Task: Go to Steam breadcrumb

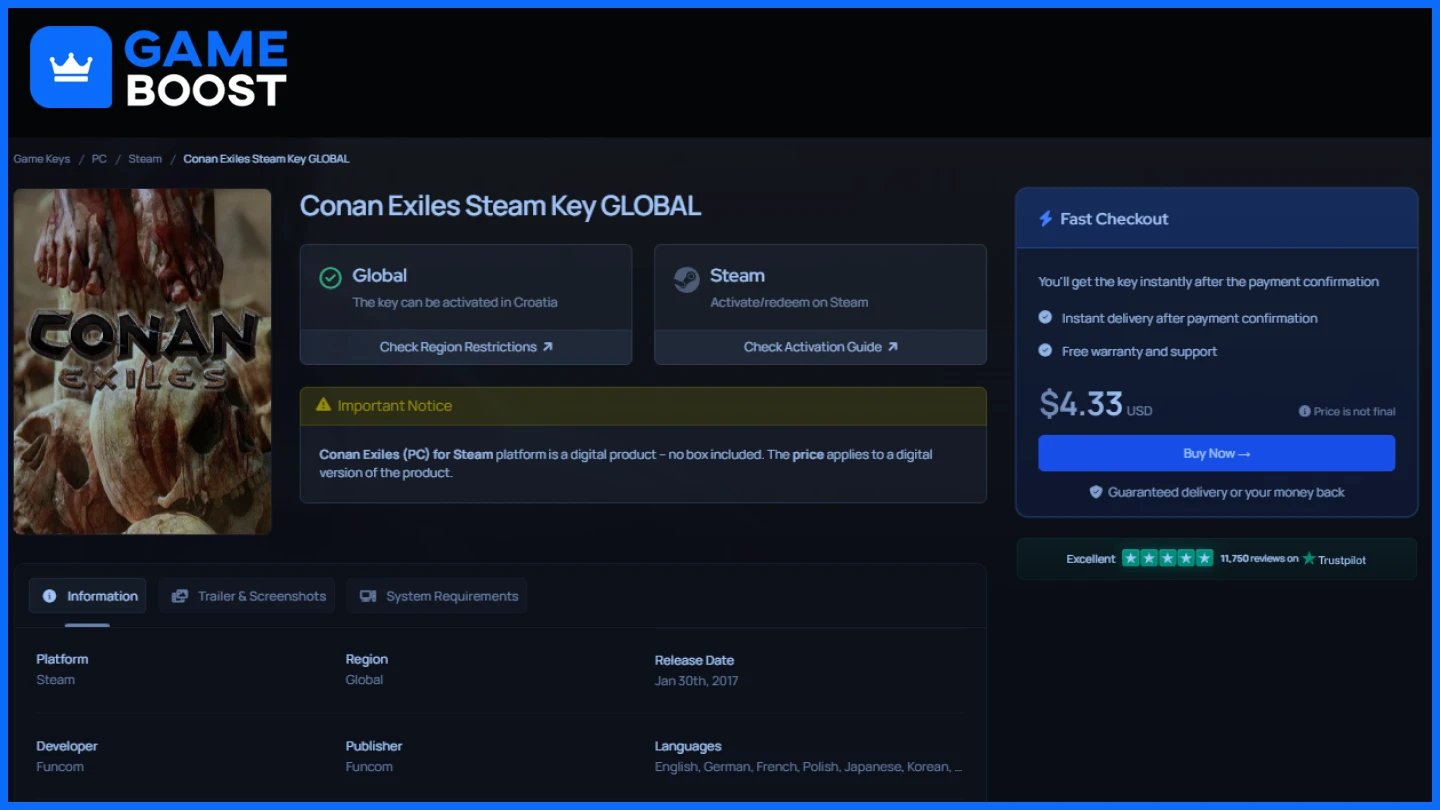Action: click(x=145, y=159)
